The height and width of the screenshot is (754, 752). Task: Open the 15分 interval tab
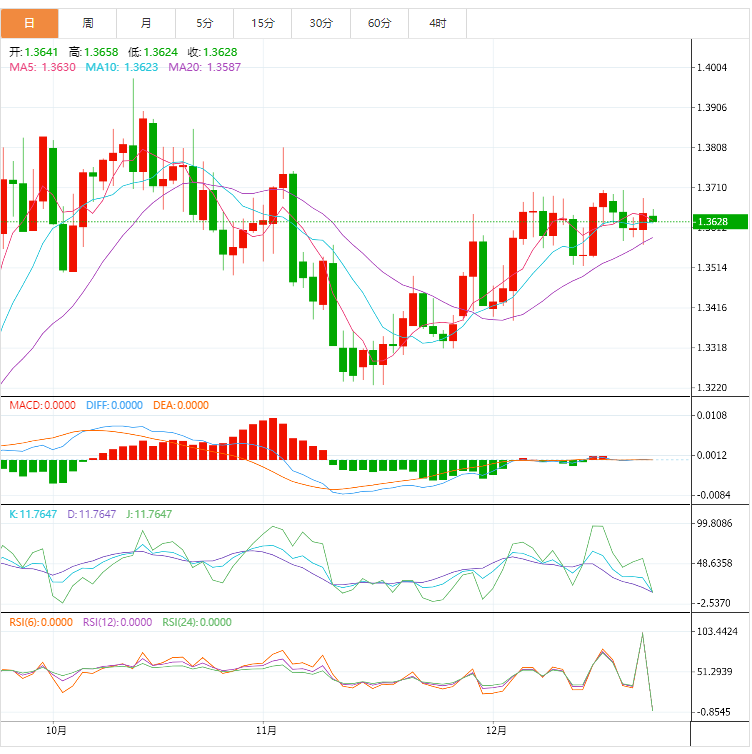(263, 23)
